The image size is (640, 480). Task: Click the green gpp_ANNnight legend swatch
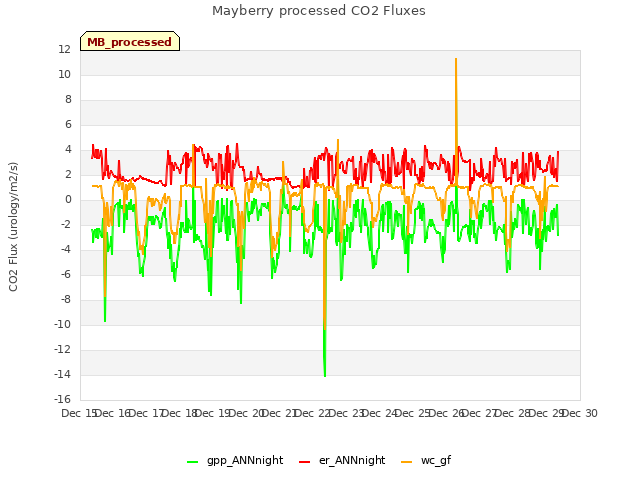point(192,462)
